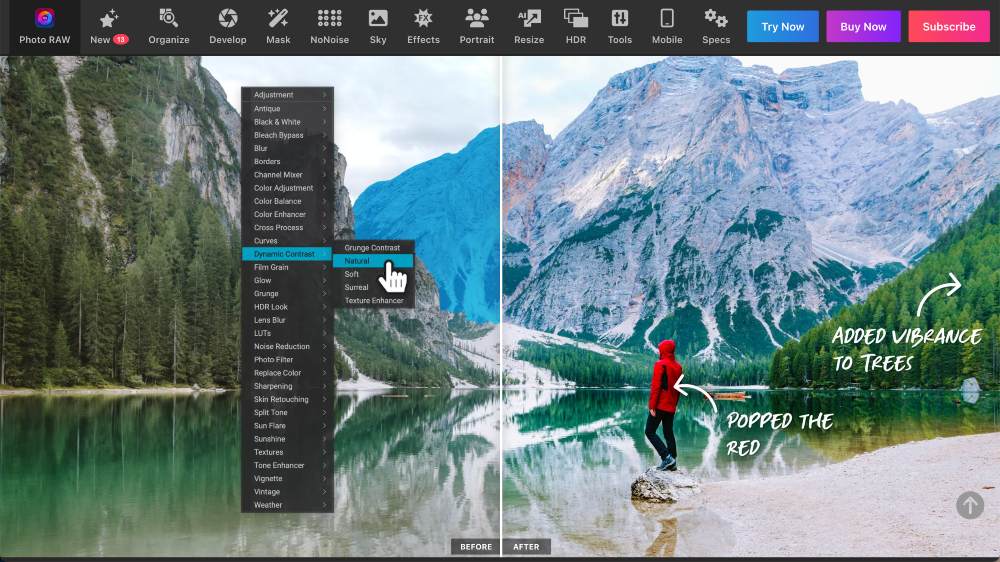Click the Photo RAW logo icon
This screenshot has height=562, width=1000.
(44, 18)
